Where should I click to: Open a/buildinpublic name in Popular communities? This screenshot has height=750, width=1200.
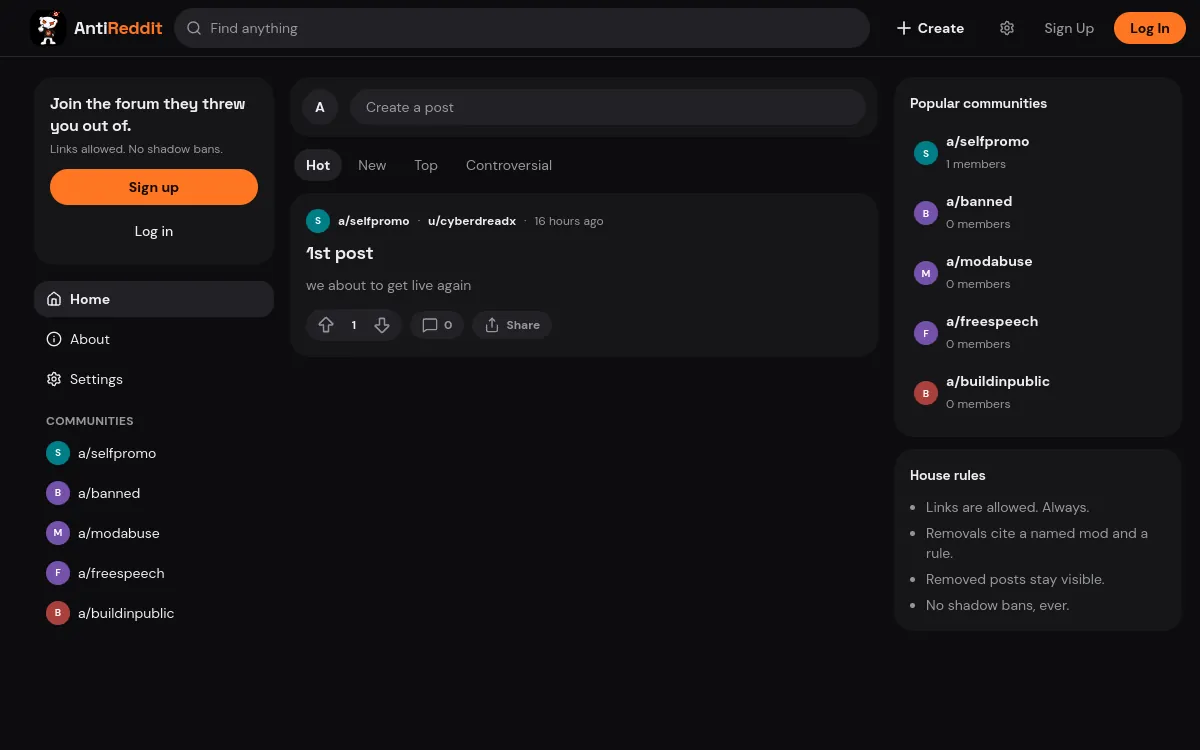click(x=998, y=381)
